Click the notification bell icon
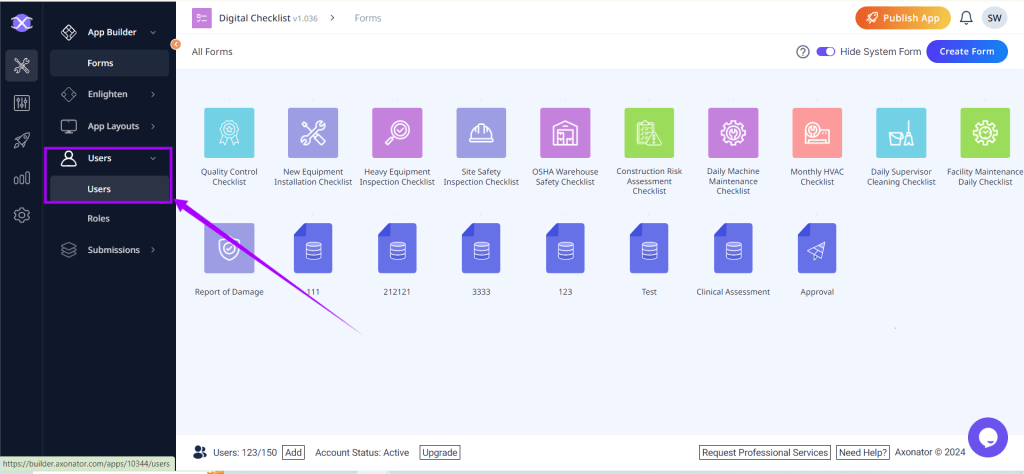Image resolution: width=1024 pixels, height=474 pixels. point(966,18)
